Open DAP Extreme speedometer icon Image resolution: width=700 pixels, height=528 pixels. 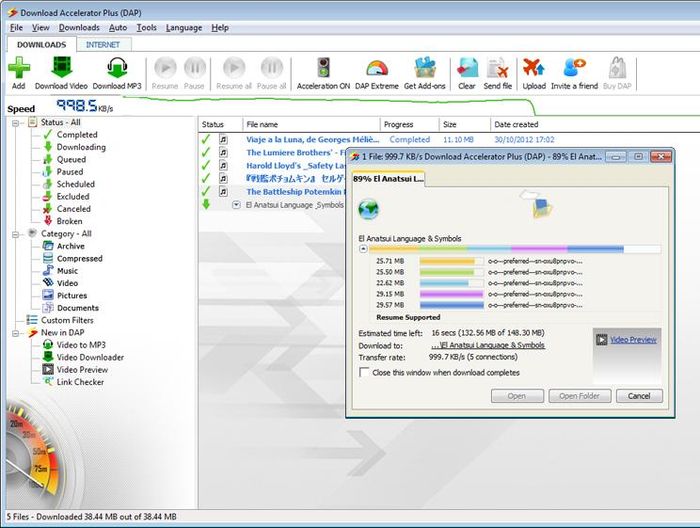pos(377,69)
